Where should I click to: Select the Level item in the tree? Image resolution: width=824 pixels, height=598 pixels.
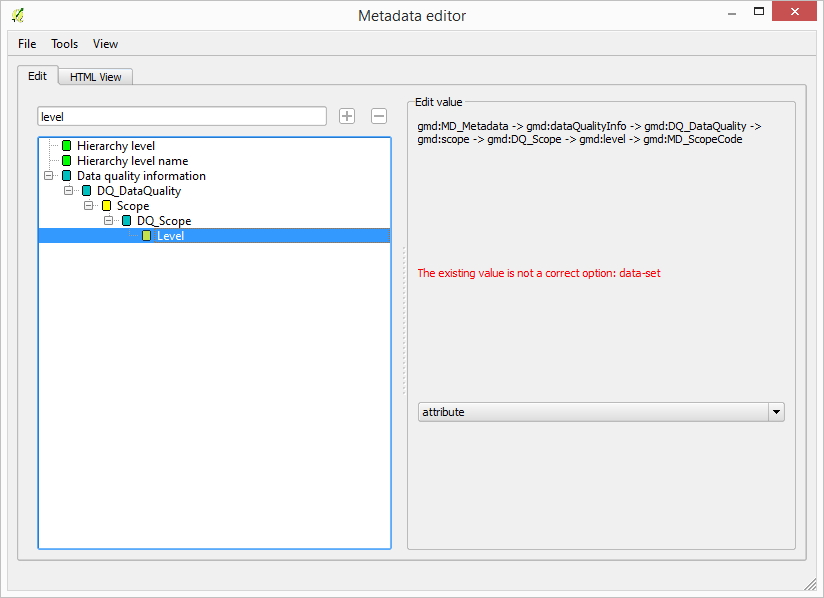tap(170, 235)
